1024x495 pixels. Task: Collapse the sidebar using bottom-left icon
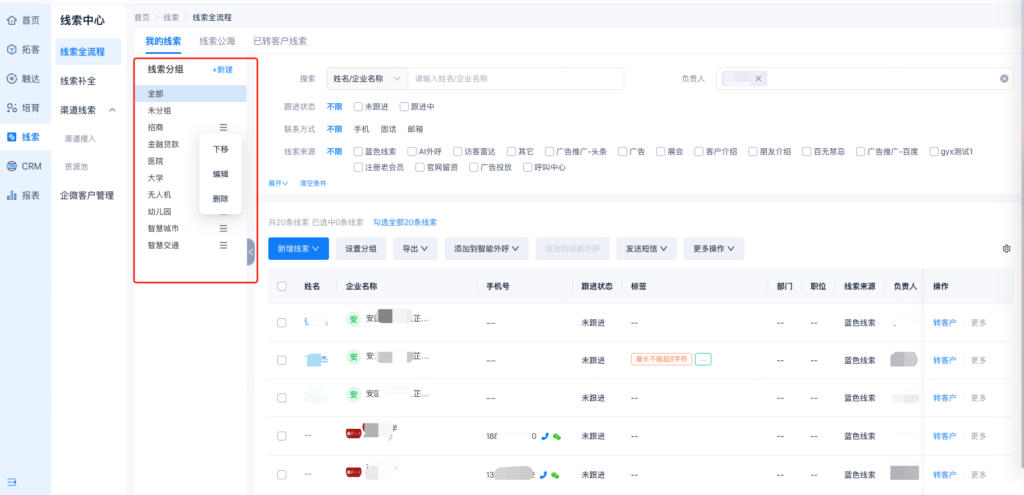13,482
